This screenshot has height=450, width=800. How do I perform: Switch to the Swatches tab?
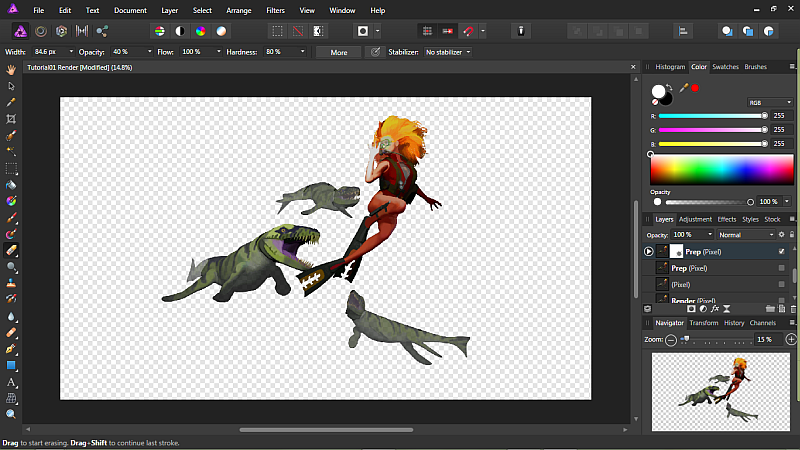coord(725,67)
